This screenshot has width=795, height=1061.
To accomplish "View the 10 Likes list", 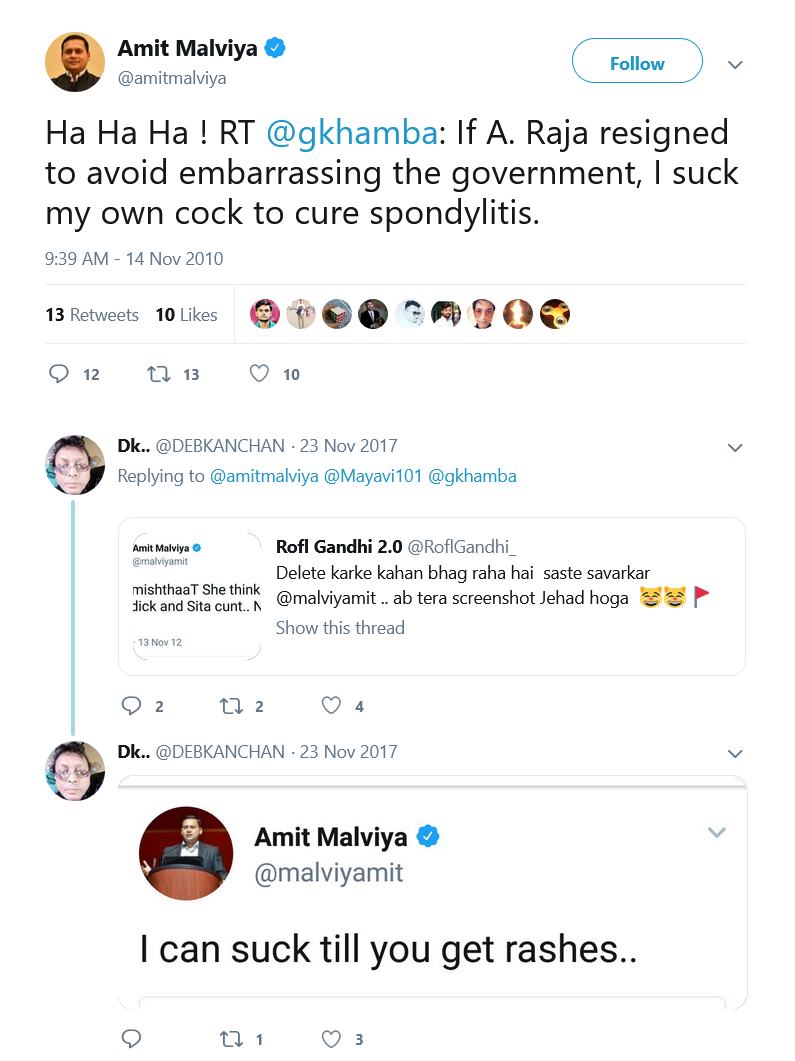I will (x=187, y=315).
